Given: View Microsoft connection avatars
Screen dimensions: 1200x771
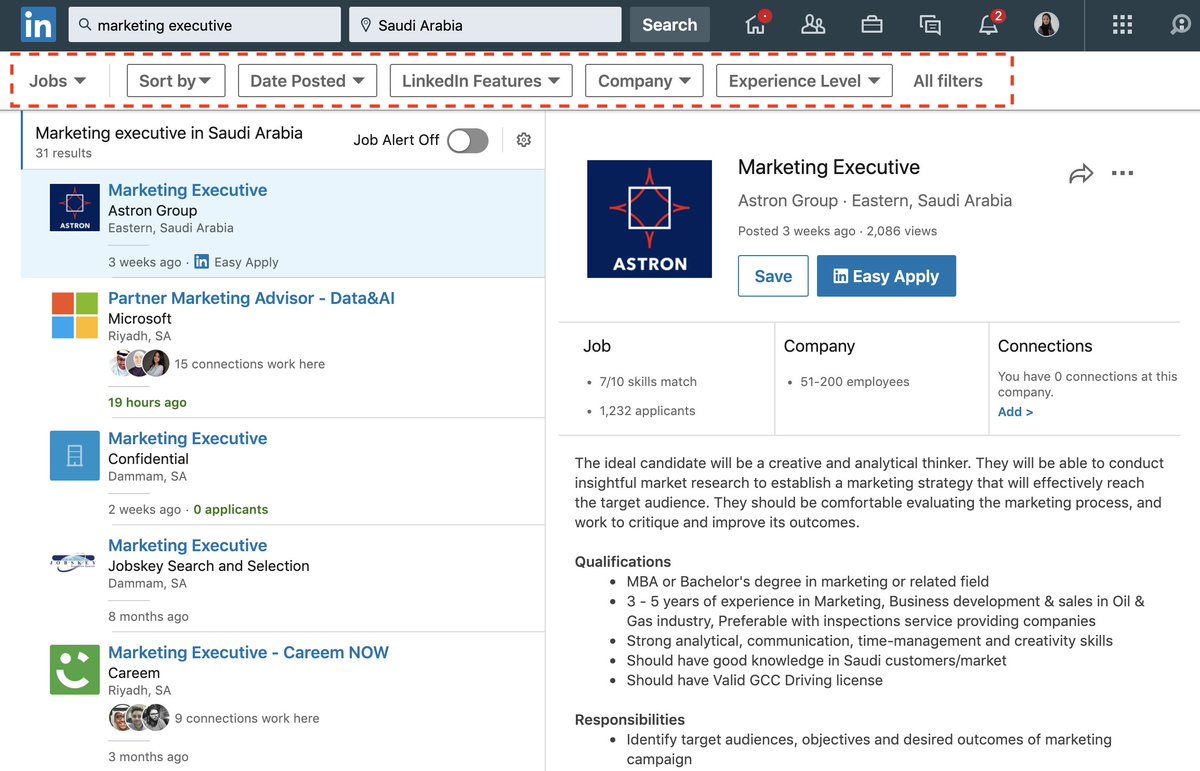Looking at the screenshot, I should coord(139,363).
